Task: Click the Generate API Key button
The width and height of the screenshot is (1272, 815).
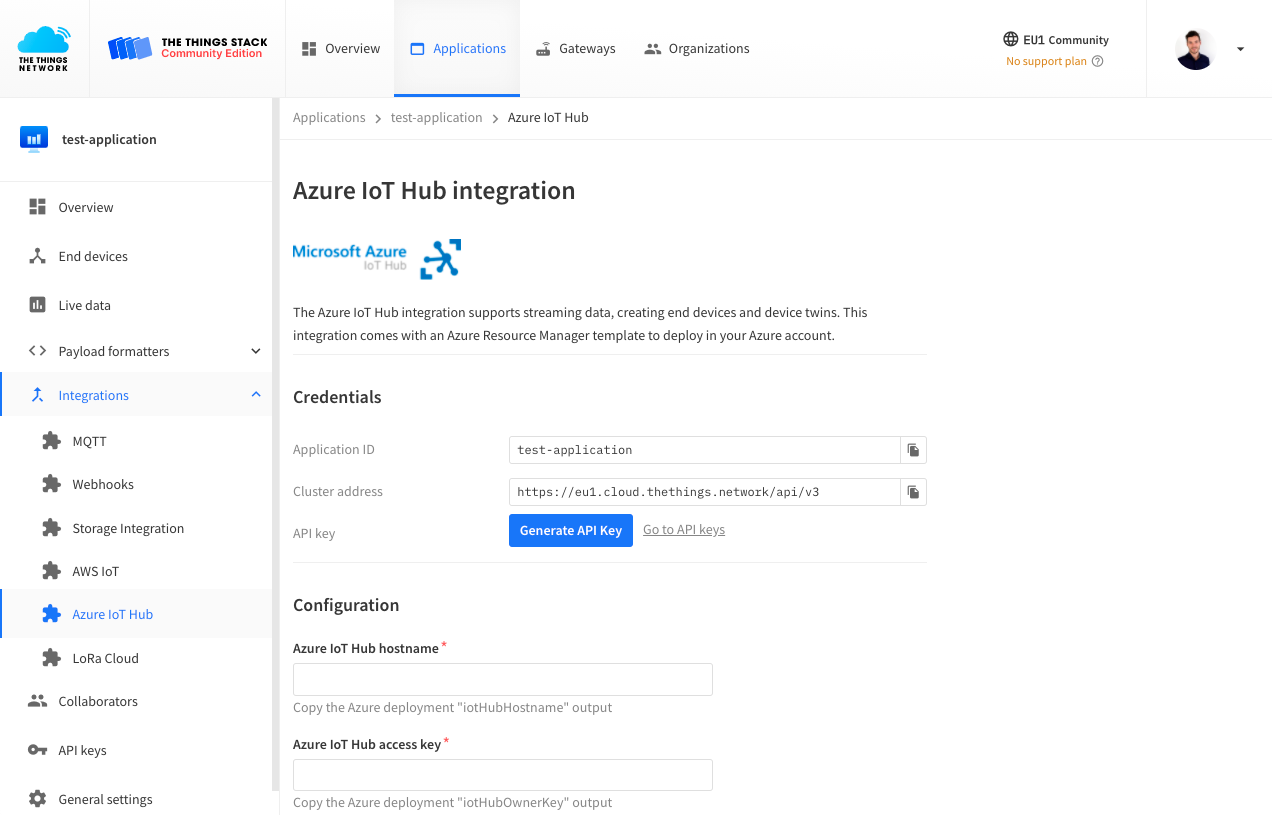Action: (x=570, y=530)
